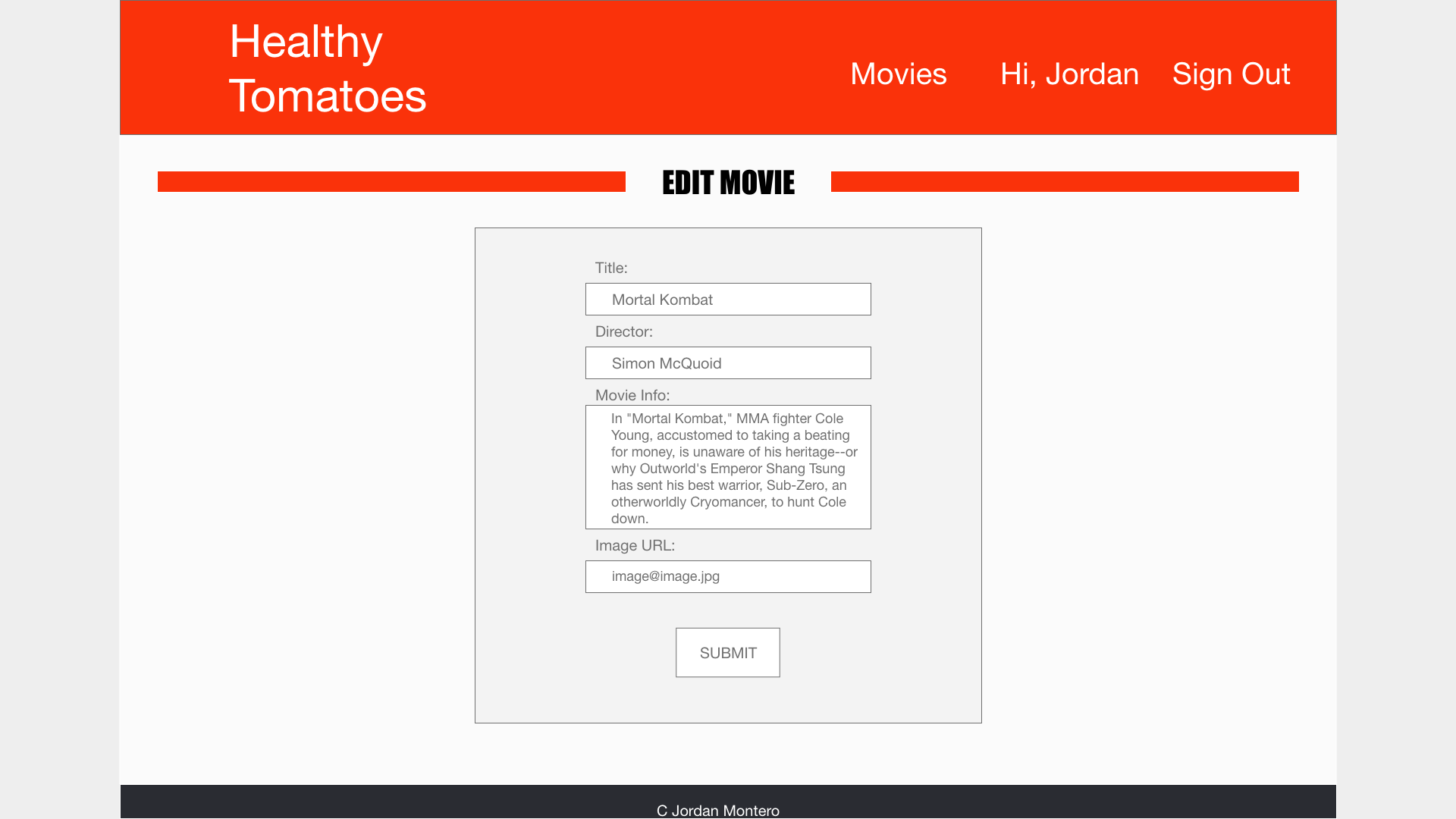Click inside the Movie Info textarea
1456x819 pixels.
tap(728, 467)
